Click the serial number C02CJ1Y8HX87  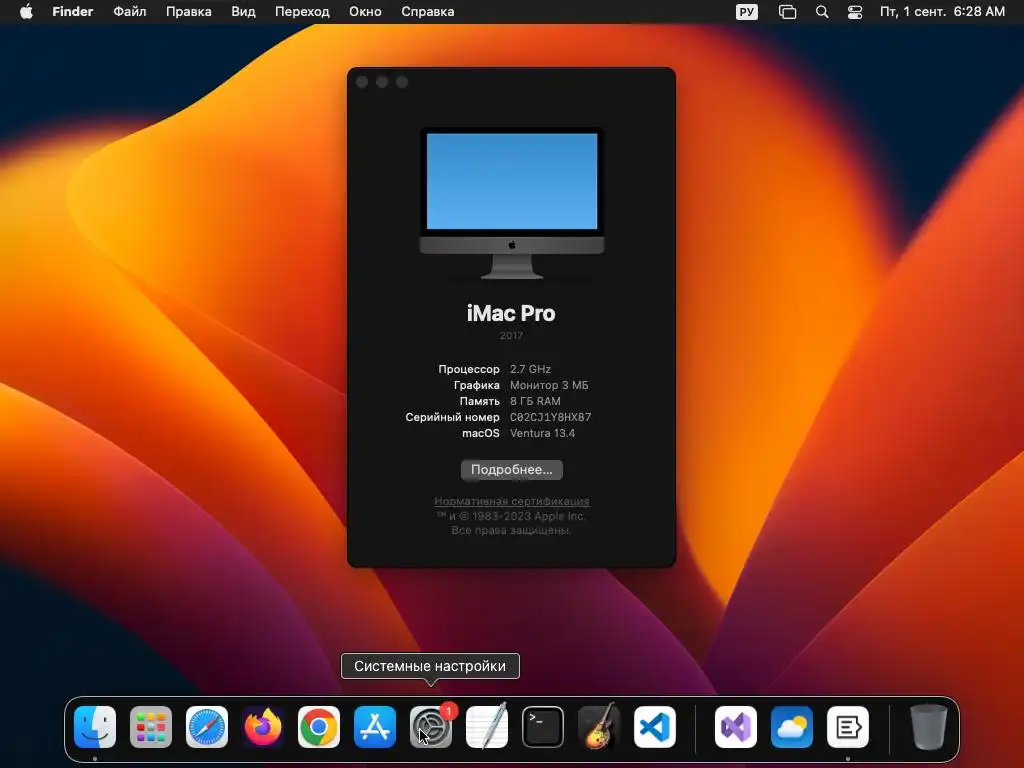551,417
